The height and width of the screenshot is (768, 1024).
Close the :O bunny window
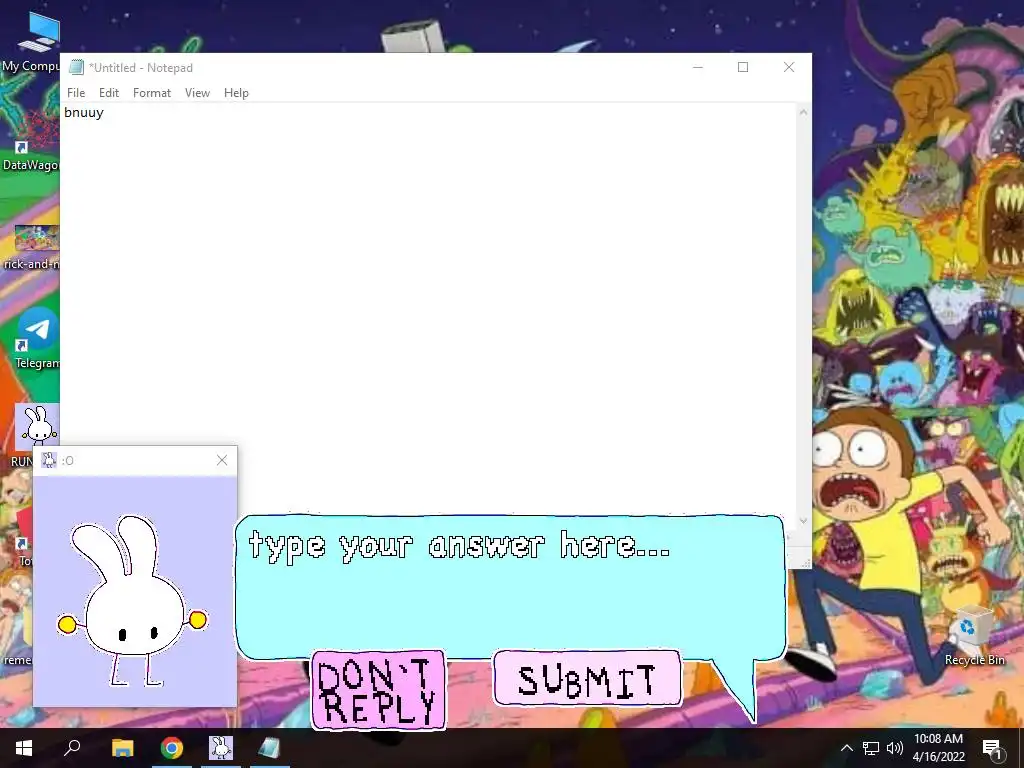[222, 460]
